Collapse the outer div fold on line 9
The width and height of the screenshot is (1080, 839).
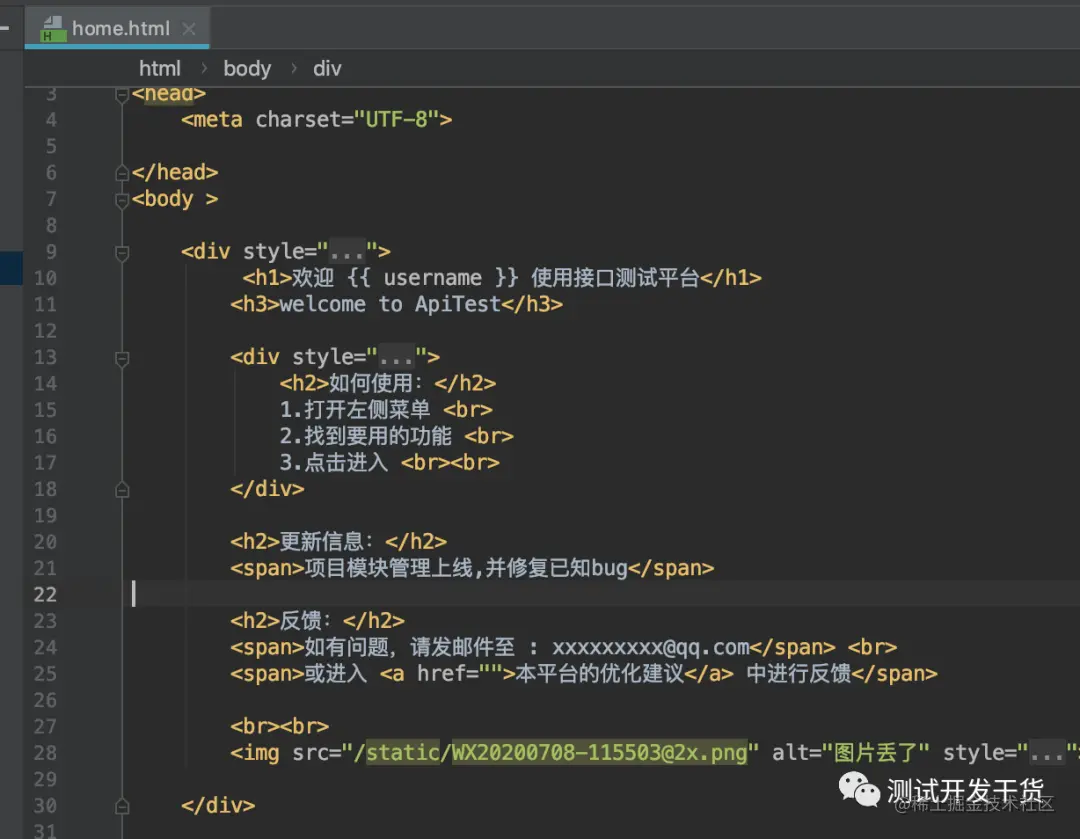coord(122,253)
